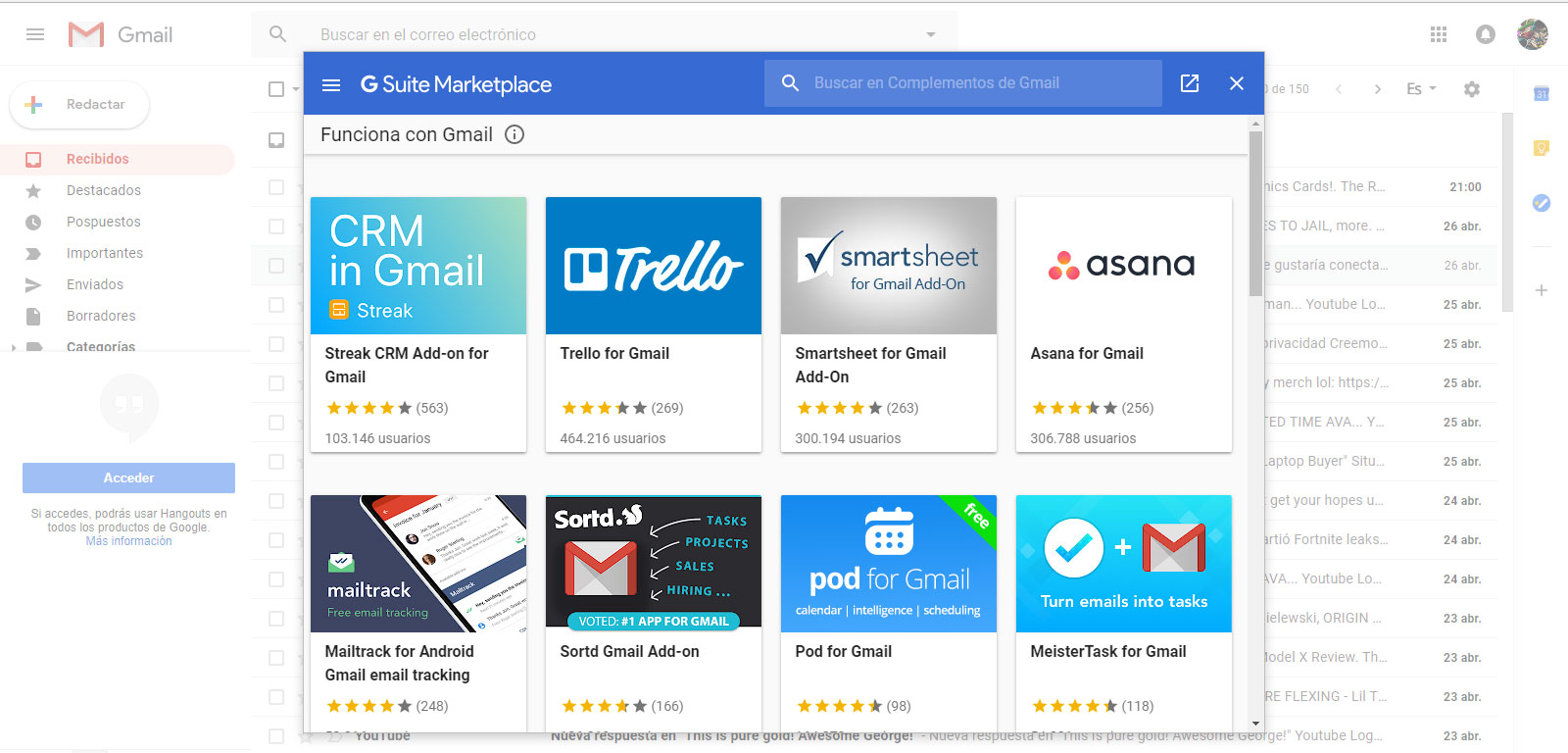Open Gmail main menu hamburger icon

(x=35, y=34)
